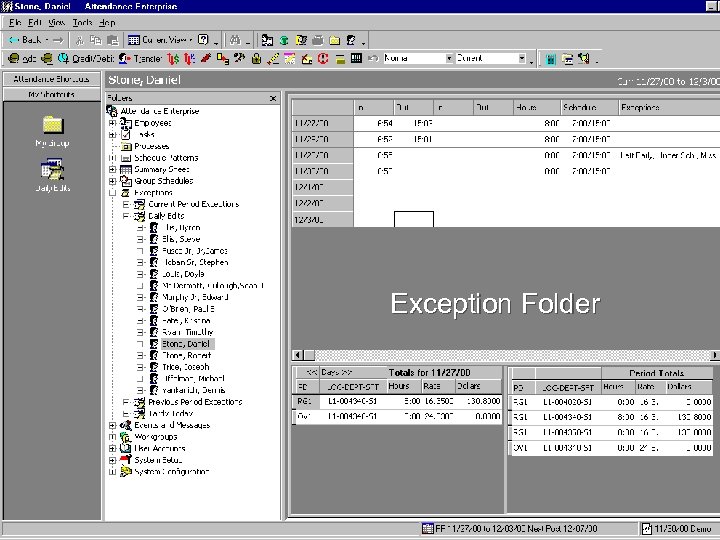The width and height of the screenshot is (720, 540).
Task: Click the 11/27/00 date row header
Action: coord(323,124)
